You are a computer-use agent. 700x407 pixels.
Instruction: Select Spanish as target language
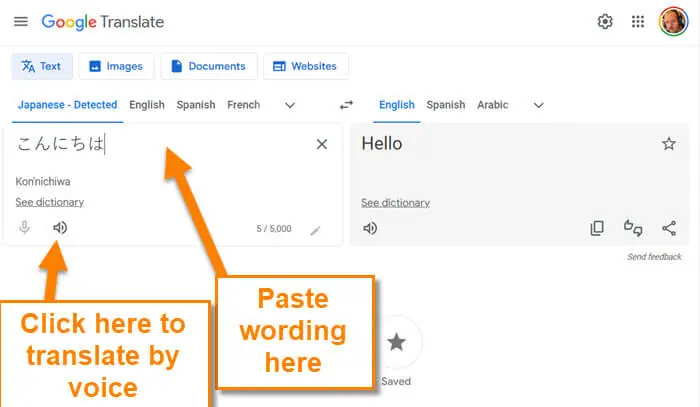(x=446, y=105)
